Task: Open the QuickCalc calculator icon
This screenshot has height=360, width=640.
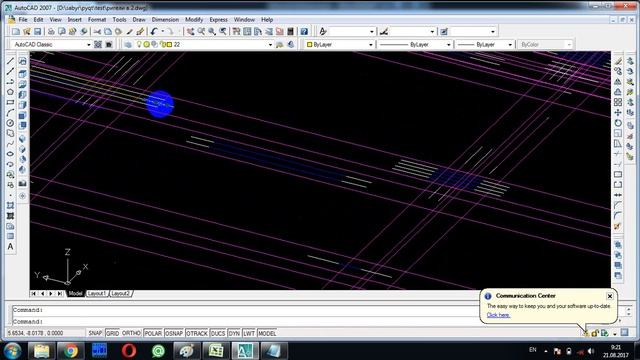Action: (x=291, y=31)
